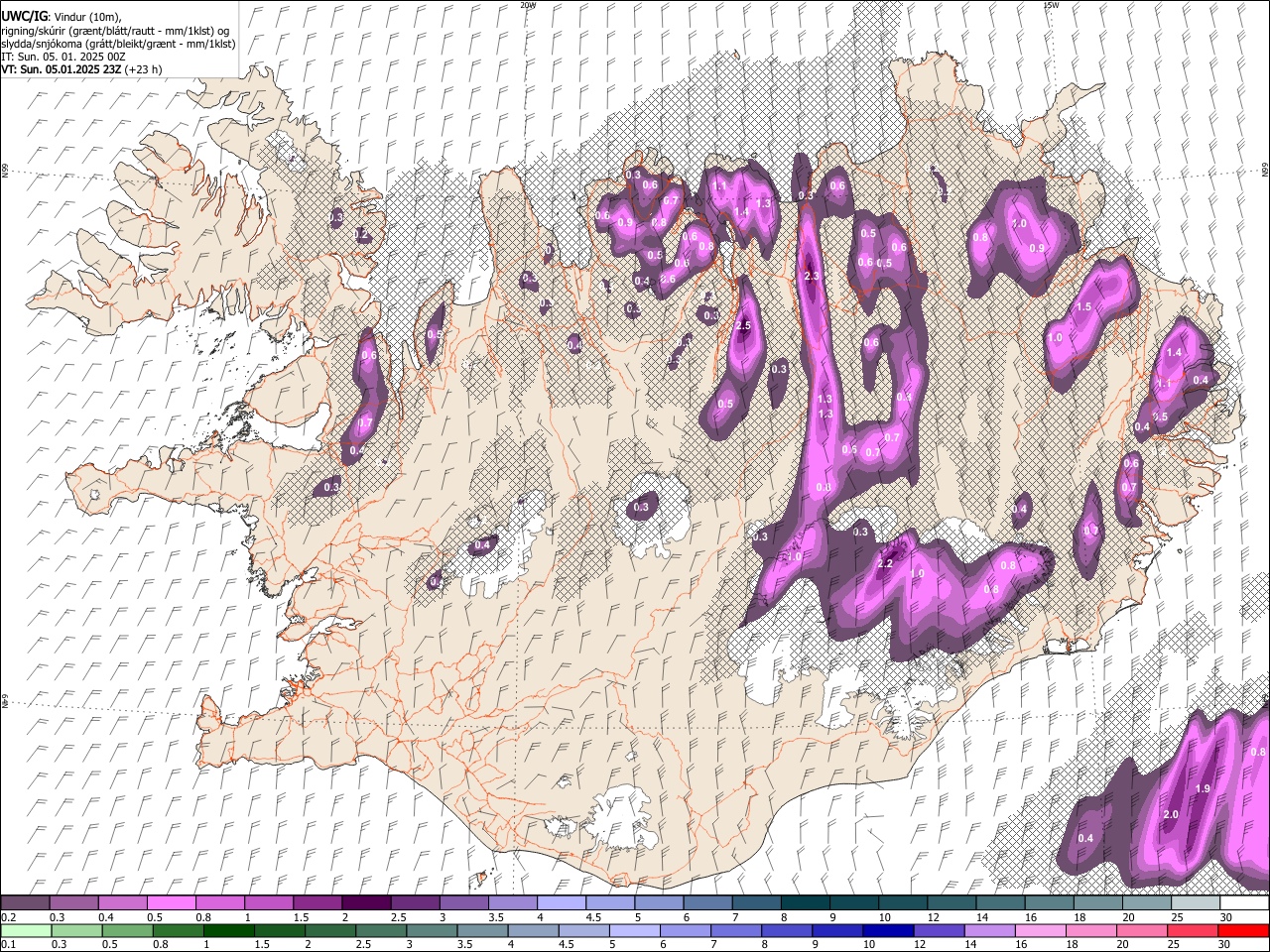Click the '1.5' value on the northeast map area

pos(1083,307)
